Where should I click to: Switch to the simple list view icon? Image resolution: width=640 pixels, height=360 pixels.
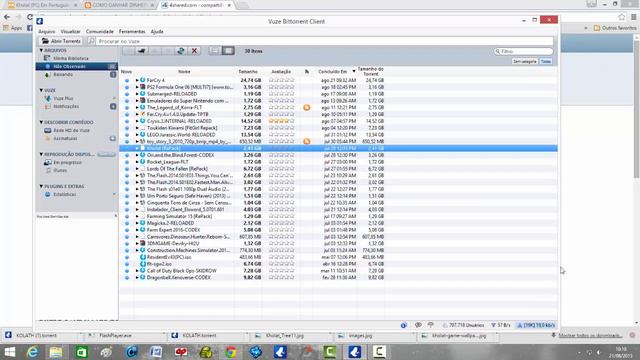[215, 51]
